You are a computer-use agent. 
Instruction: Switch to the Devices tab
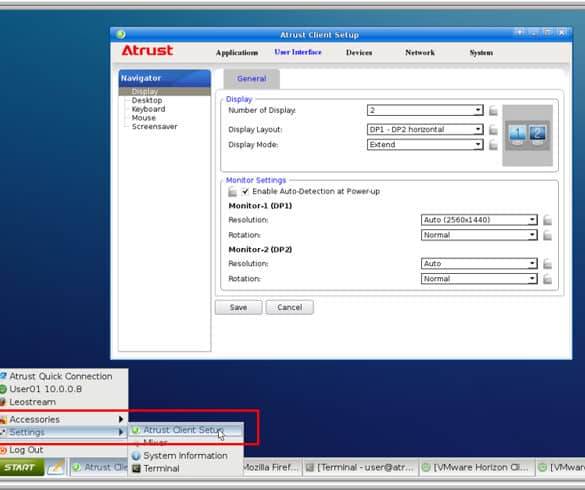[x=359, y=53]
